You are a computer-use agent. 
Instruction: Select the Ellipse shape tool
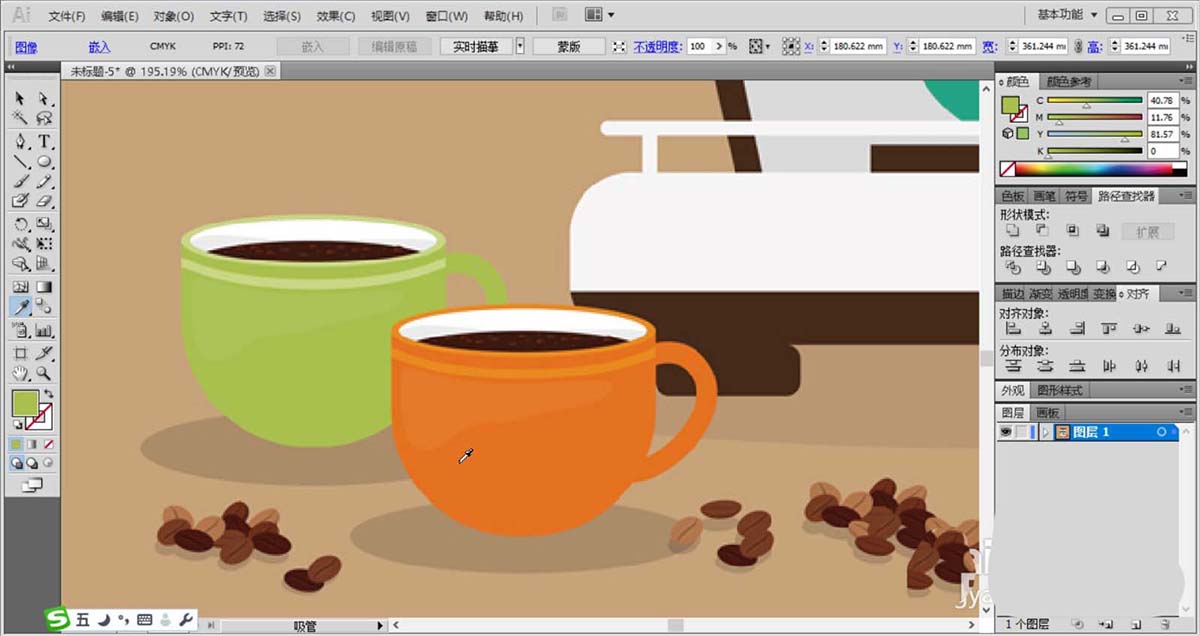pos(45,161)
